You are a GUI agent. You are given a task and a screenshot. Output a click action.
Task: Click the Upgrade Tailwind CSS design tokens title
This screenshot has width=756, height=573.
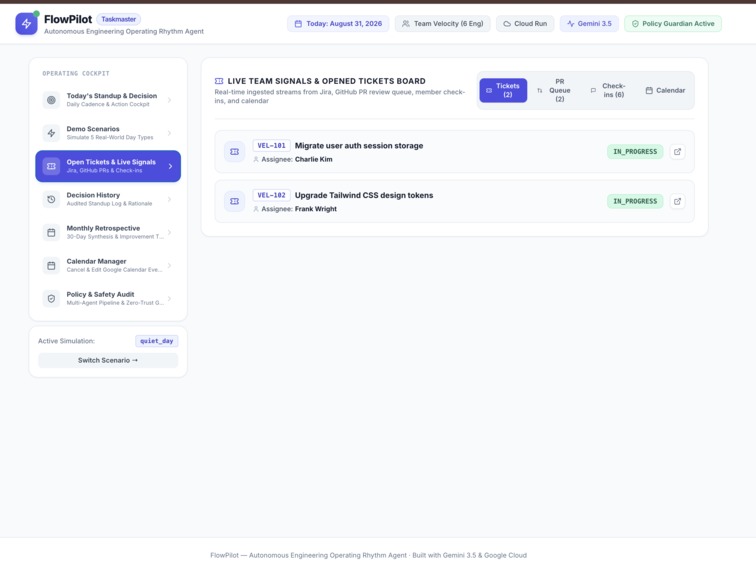coord(364,195)
